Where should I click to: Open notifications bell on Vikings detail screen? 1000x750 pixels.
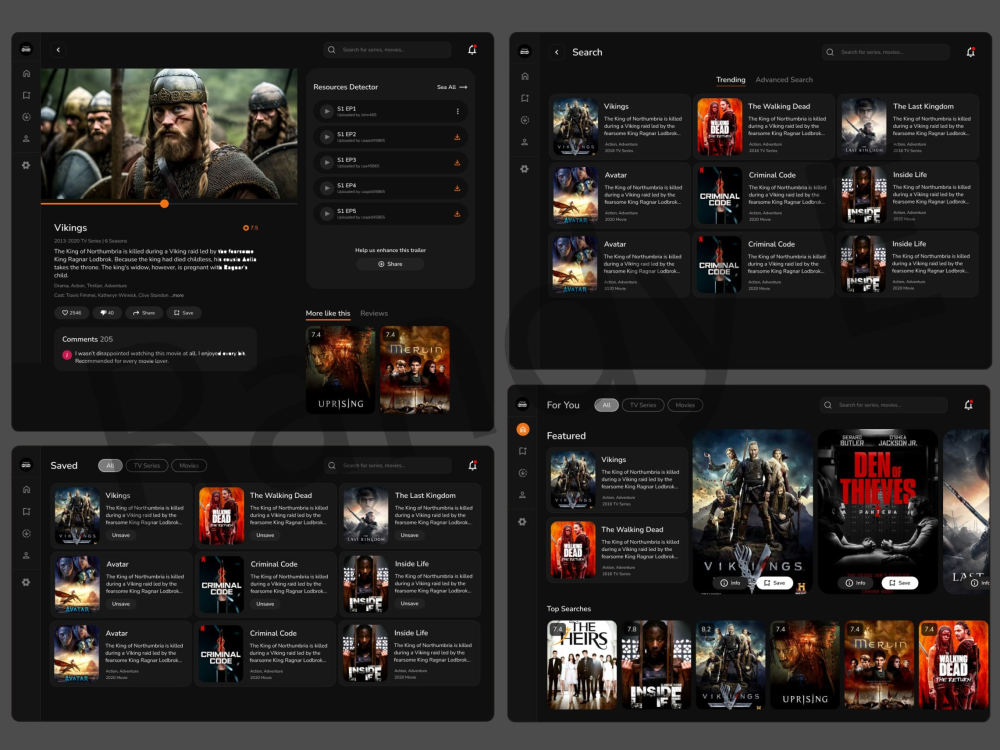point(473,50)
